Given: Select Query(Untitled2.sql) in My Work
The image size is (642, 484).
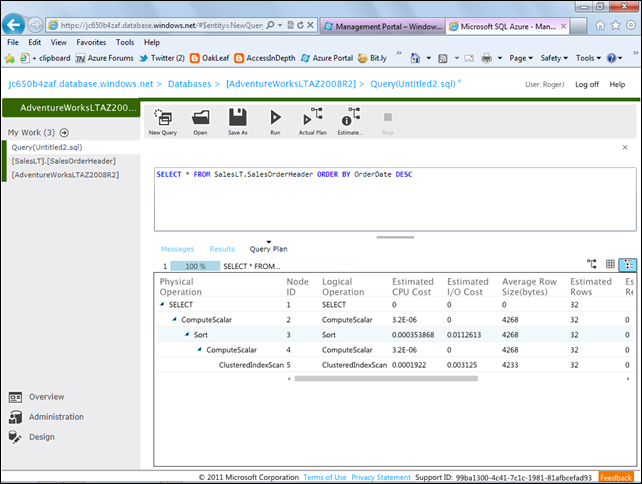Looking at the screenshot, I should 47,147.
